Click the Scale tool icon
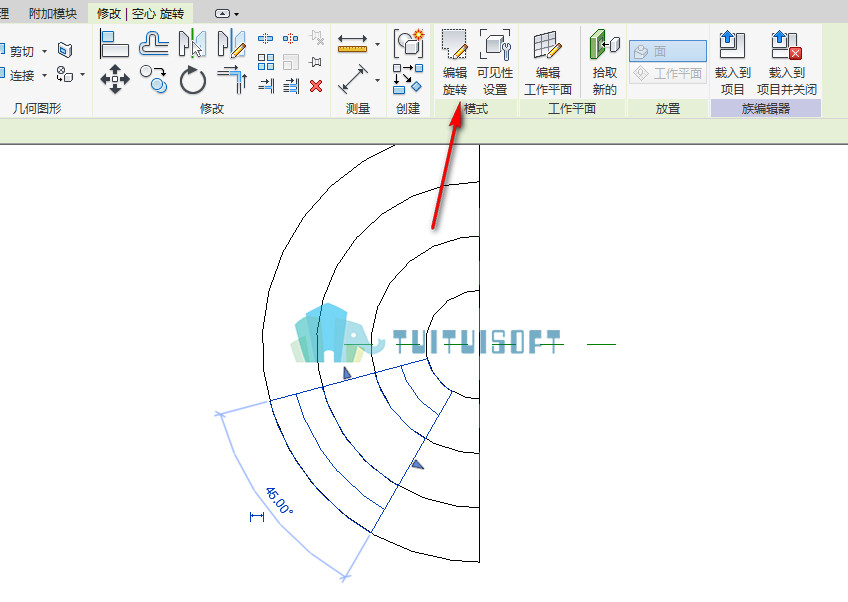Viewport: 848px width, 602px height. coord(291,62)
